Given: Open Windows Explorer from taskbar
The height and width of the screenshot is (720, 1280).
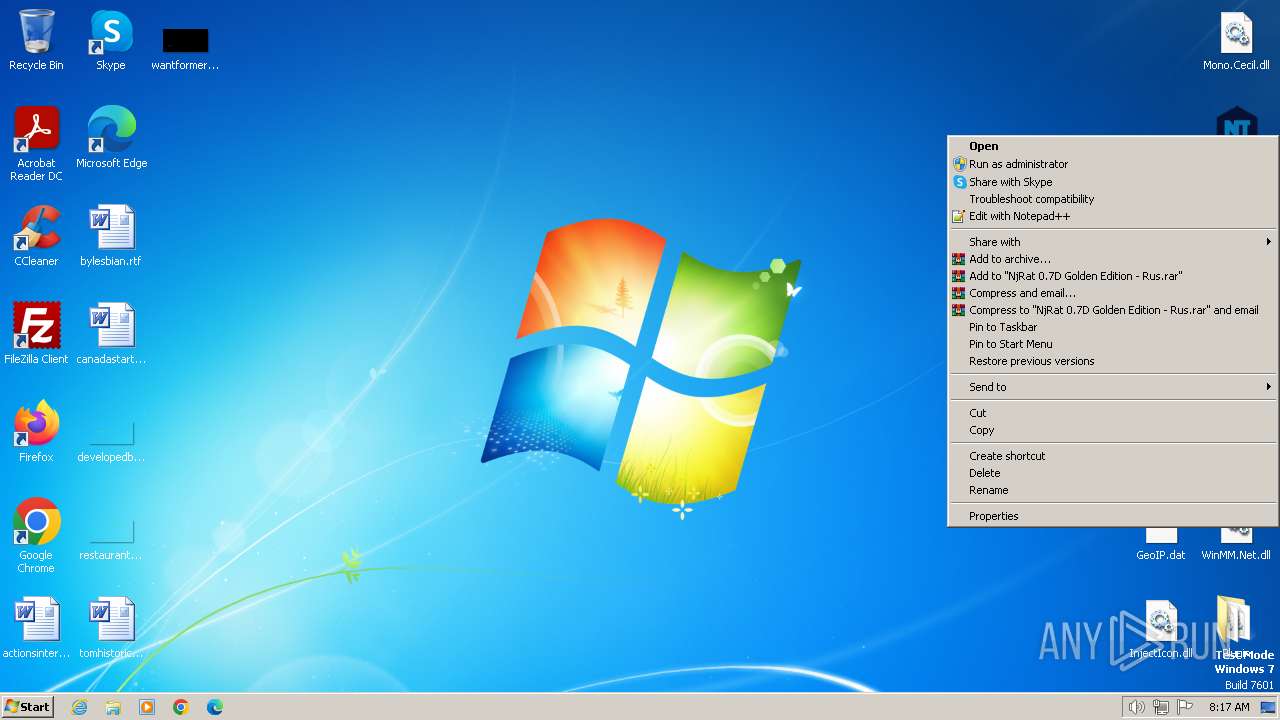Looking at the screenshot, I should [113, 707].
